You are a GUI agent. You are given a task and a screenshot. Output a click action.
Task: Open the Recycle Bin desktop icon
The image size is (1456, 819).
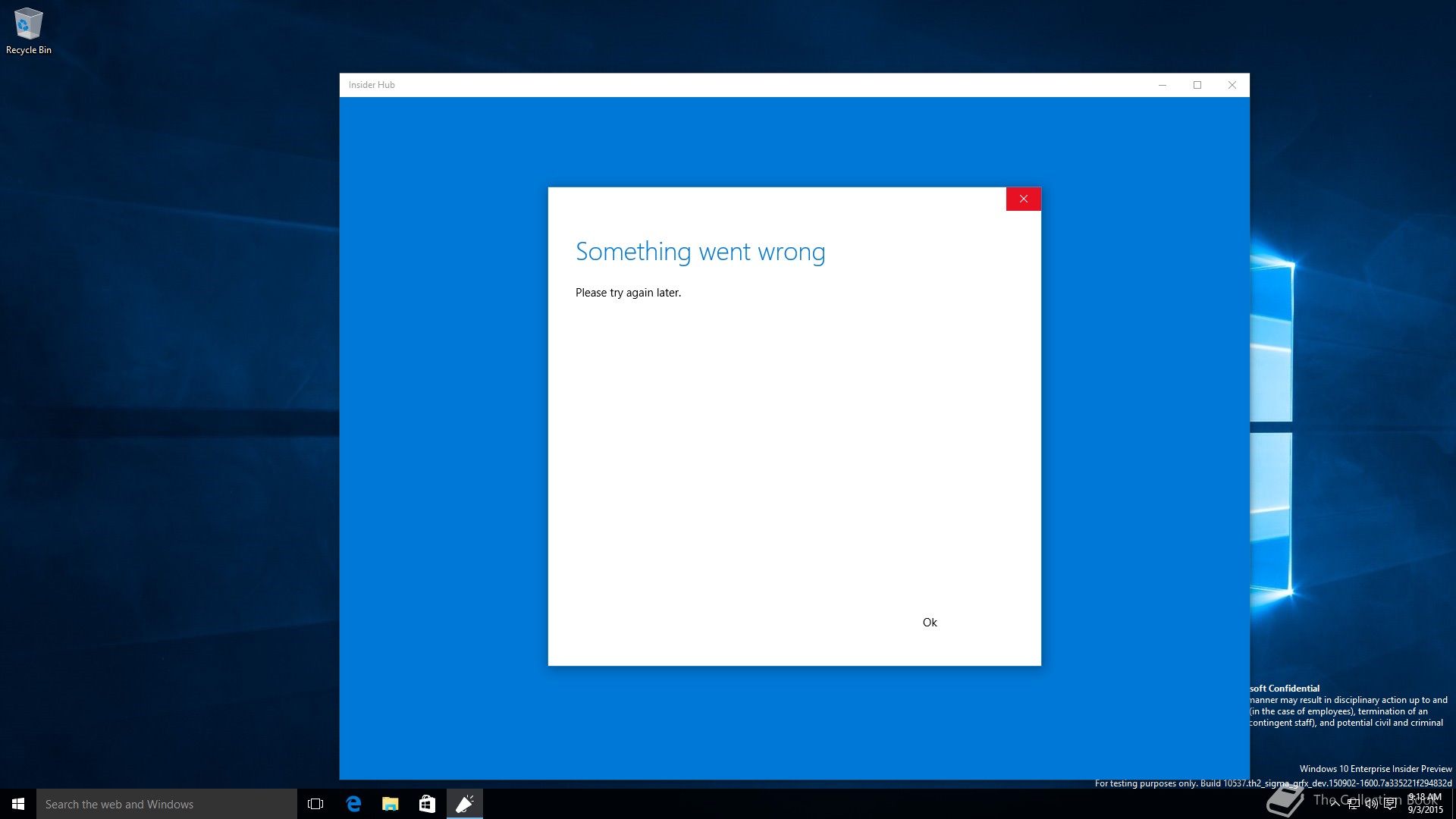29,31
